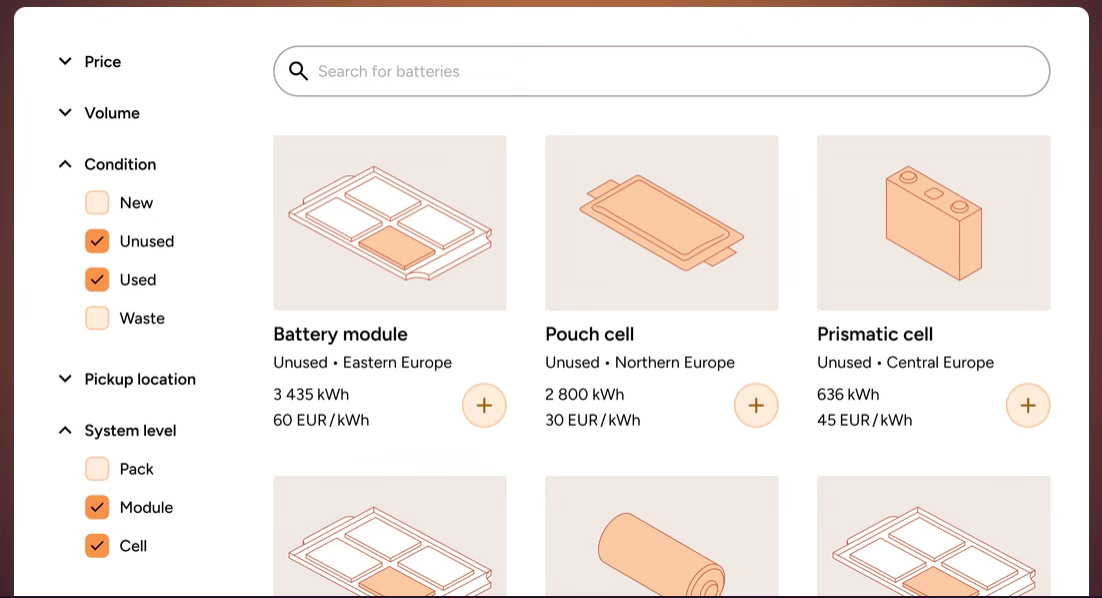
Task: Expand the Volume filter chevron
Action: click(x=65, y=112)
